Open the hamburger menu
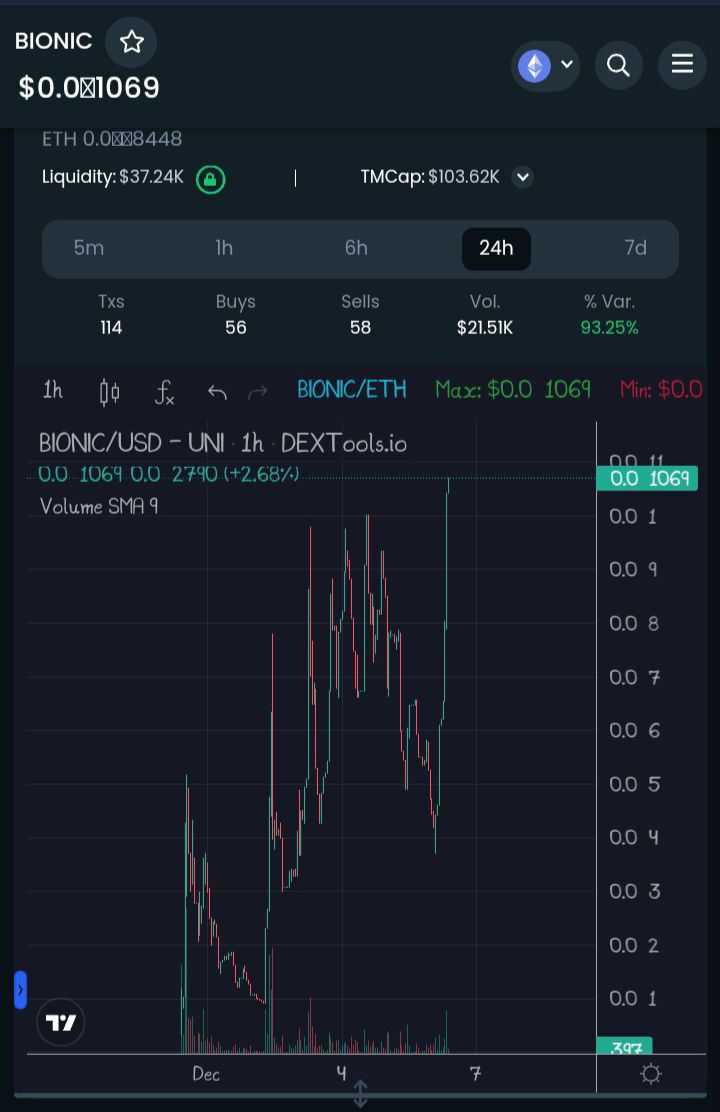The image size is (720, 1112). point(682,65)
